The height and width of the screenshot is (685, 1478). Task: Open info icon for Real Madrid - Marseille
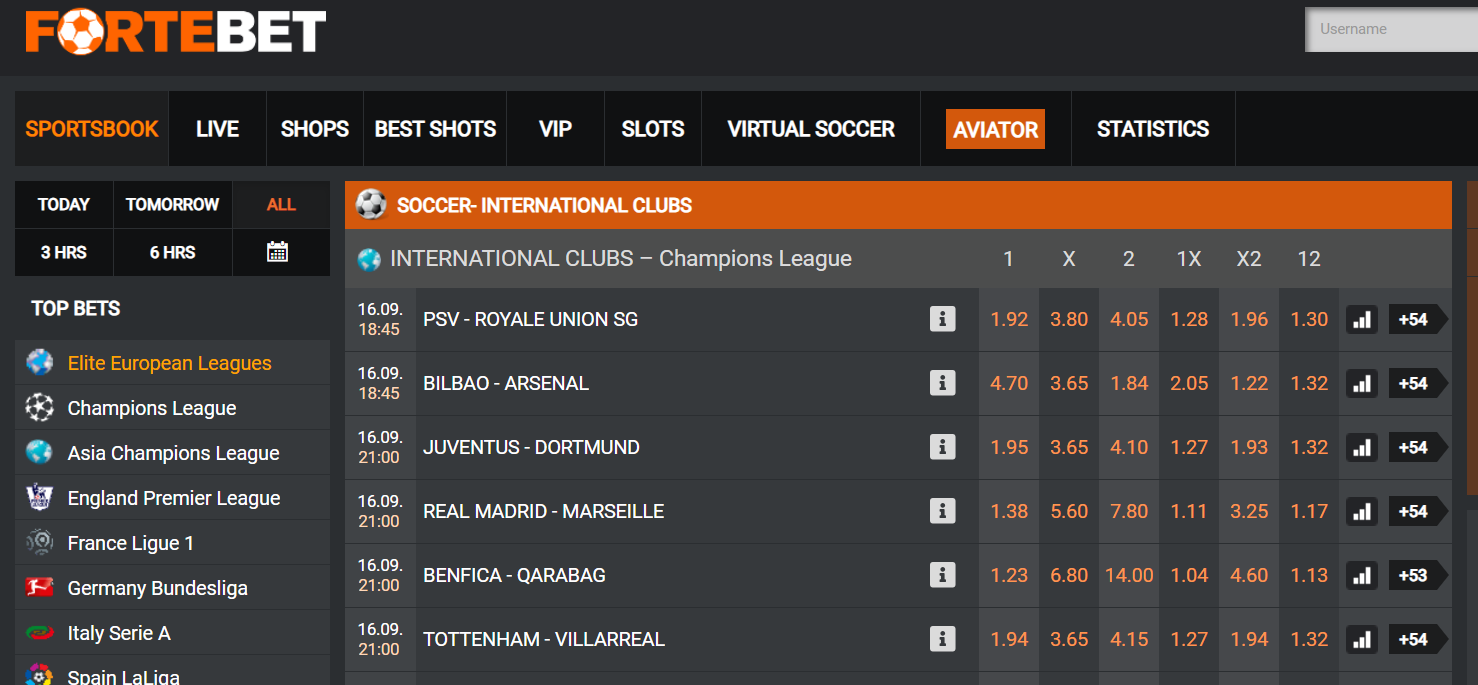click(x=942, y=511)
